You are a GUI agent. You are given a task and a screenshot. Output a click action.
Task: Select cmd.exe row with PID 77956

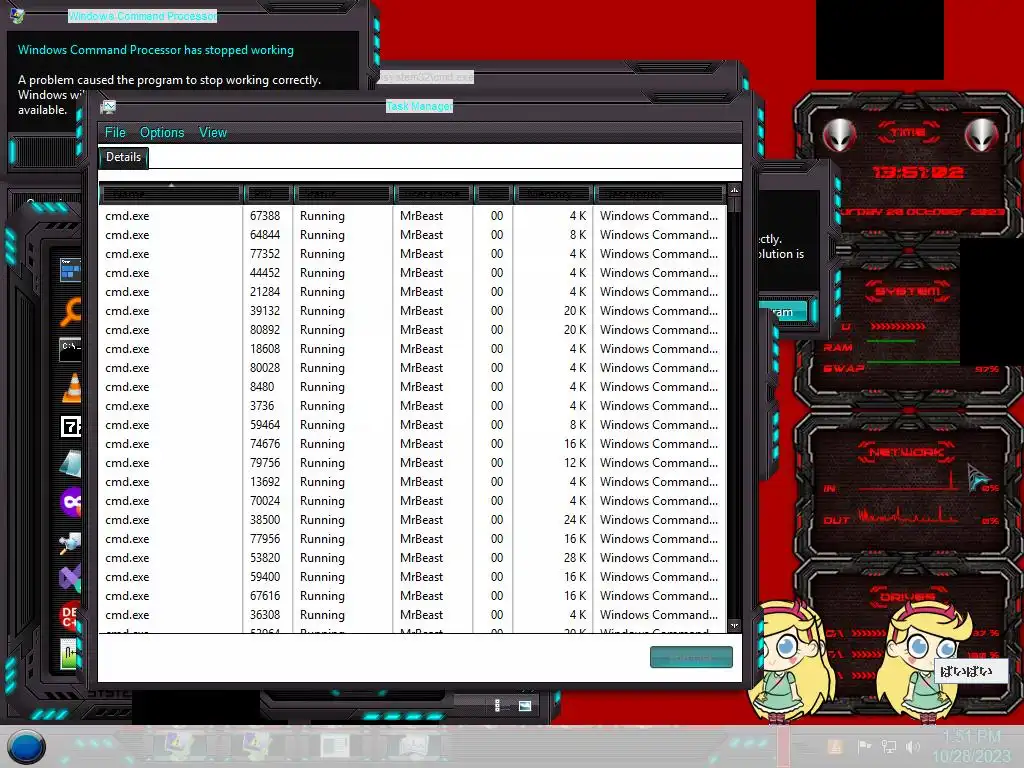click(413, 539)
